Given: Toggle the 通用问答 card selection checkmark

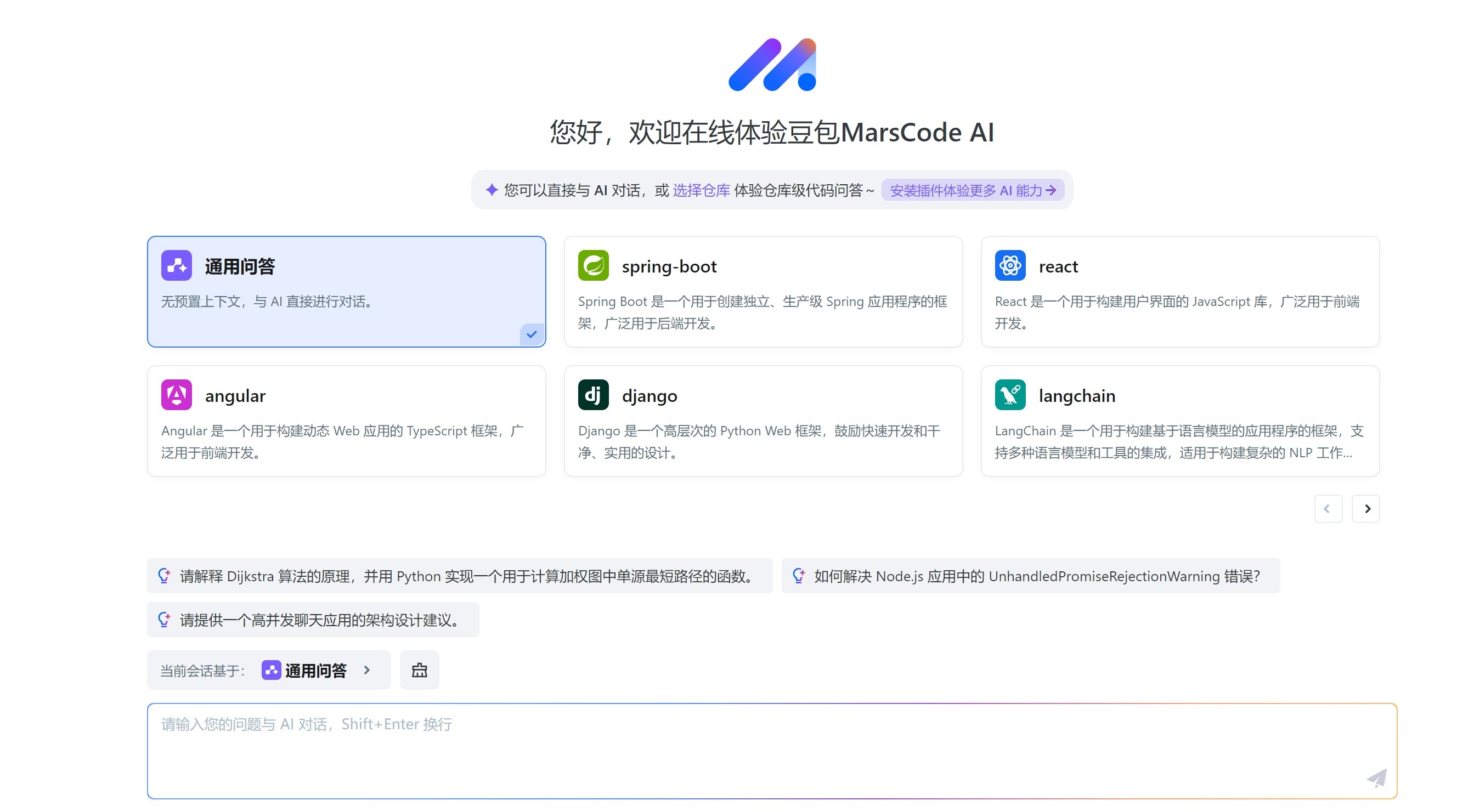Looking at the screenshot, I should coord(532,333).
